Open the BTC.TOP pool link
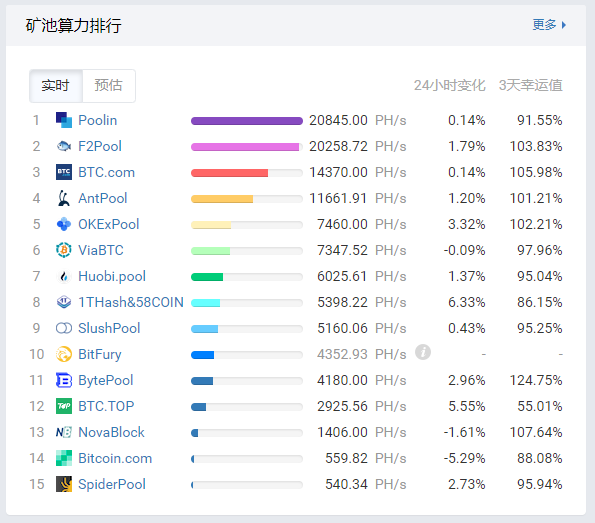The height and width of the screenshot is (523, 595). pos(106,406)
